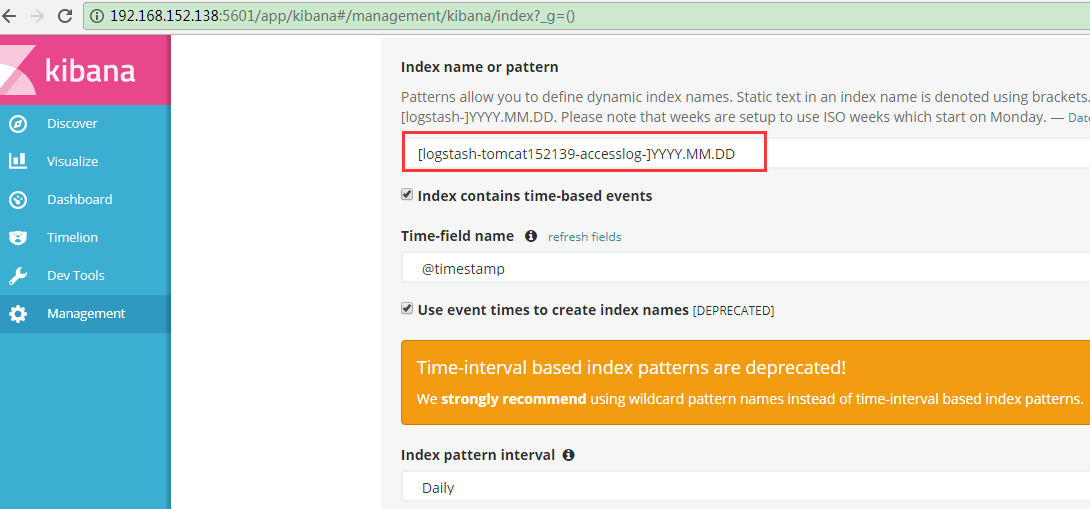
Task: Click the Dashboard gauge icon
Action: point(18,200)
